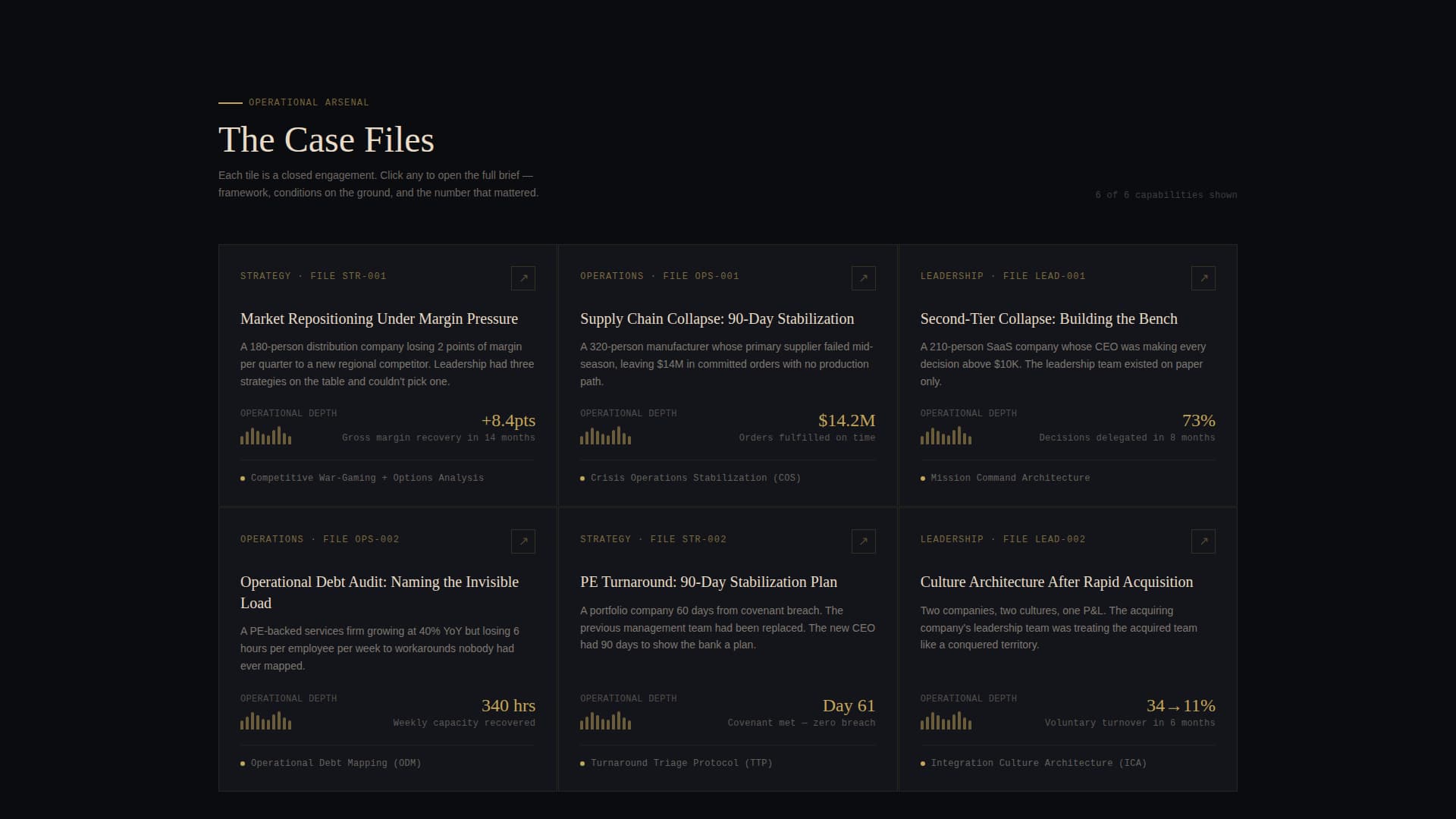Open PE Turnaround: 90-Day Stabilization Plan title
The width and height of the screenshot is (1456, 819).
(708, 582)
